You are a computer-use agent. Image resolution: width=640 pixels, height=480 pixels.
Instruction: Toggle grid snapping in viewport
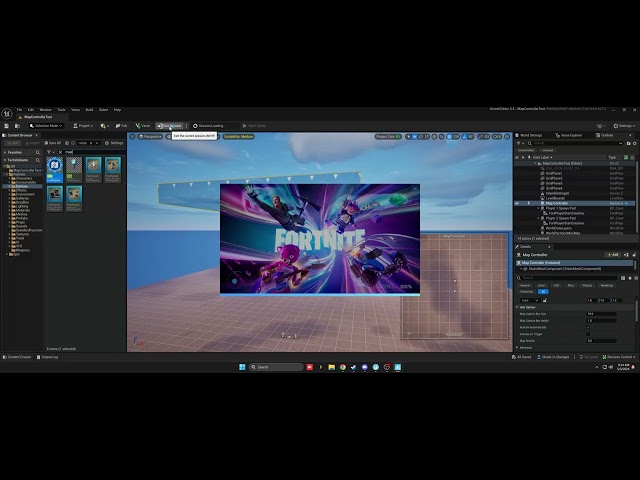pos(449,137)
